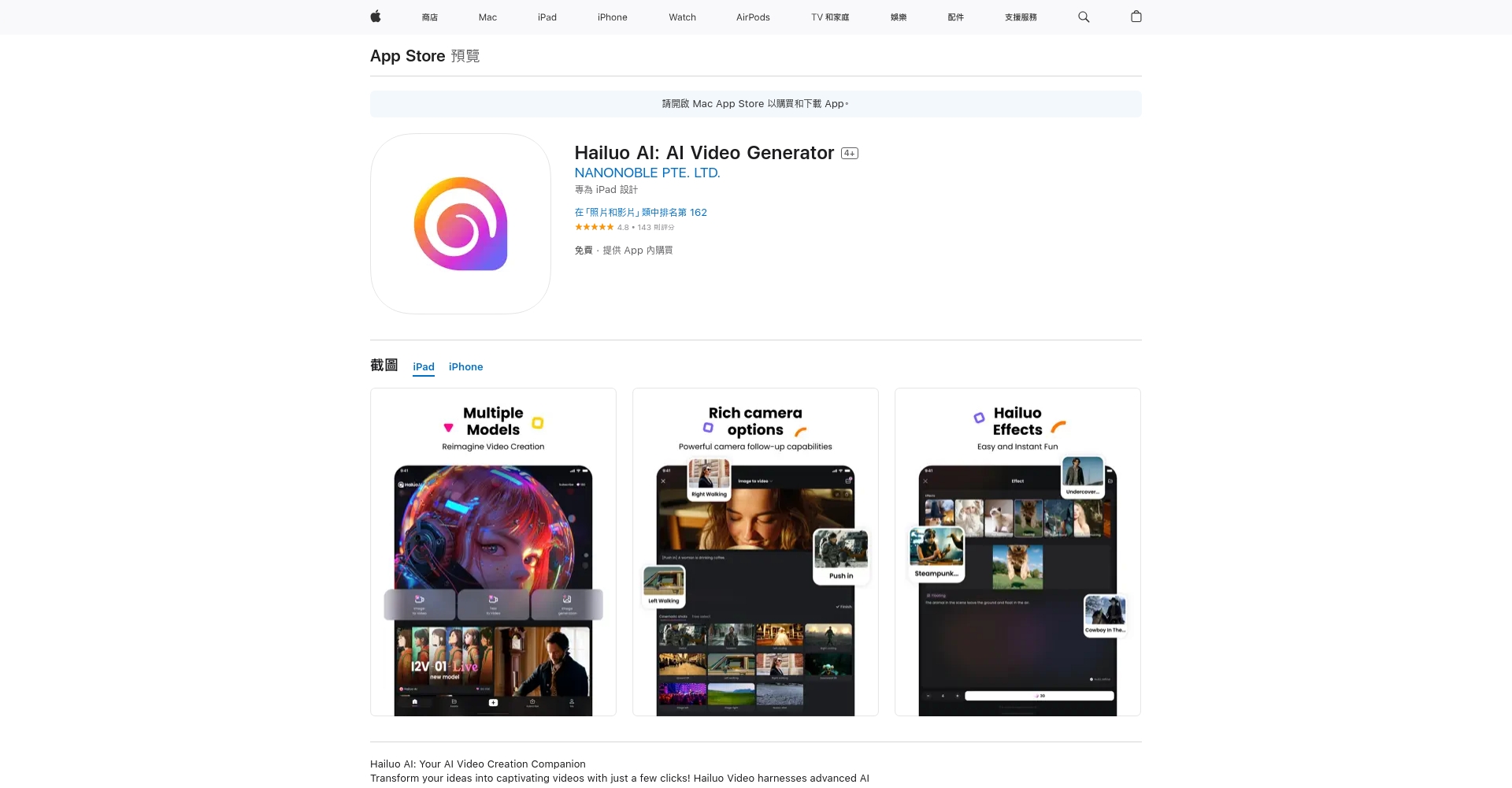Click the '免費 · 提供 App 內購買' text

624,251
